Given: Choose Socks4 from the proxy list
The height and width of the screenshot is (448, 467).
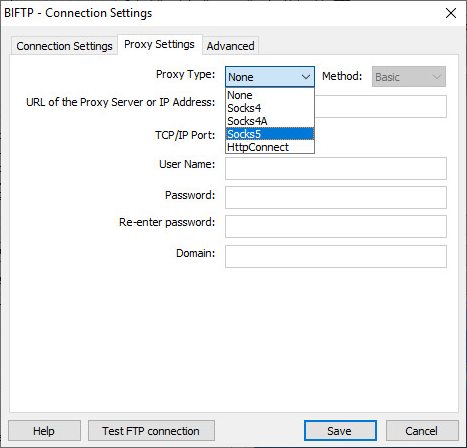Looking at the screenshot, I should [x=270, y=108].
